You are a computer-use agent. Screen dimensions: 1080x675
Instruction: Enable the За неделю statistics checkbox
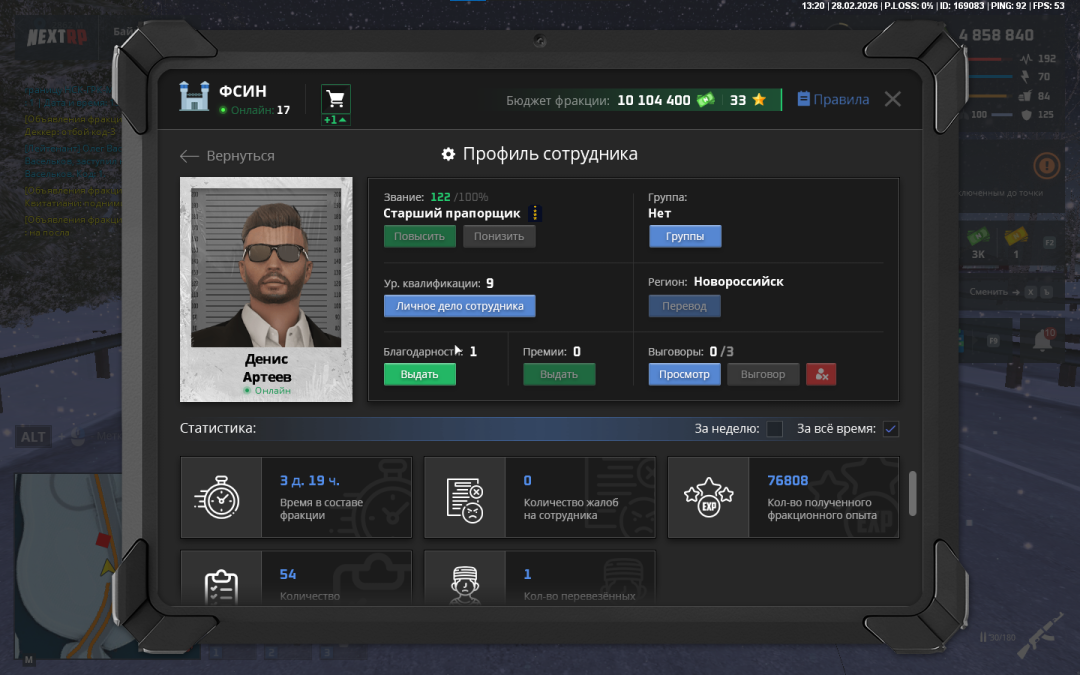click(x=775, y=429)
